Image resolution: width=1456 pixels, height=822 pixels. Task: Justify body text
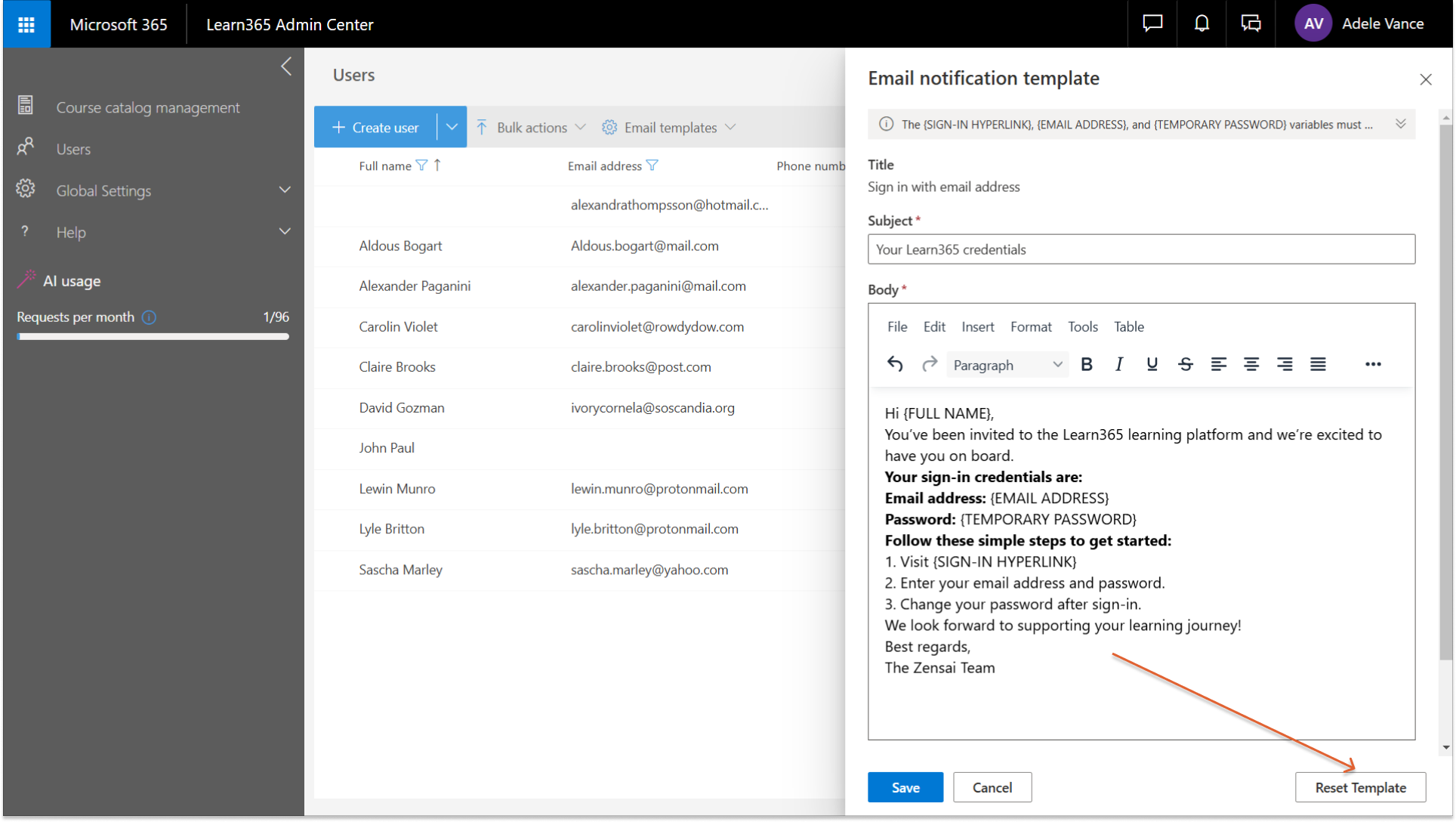1318,365
